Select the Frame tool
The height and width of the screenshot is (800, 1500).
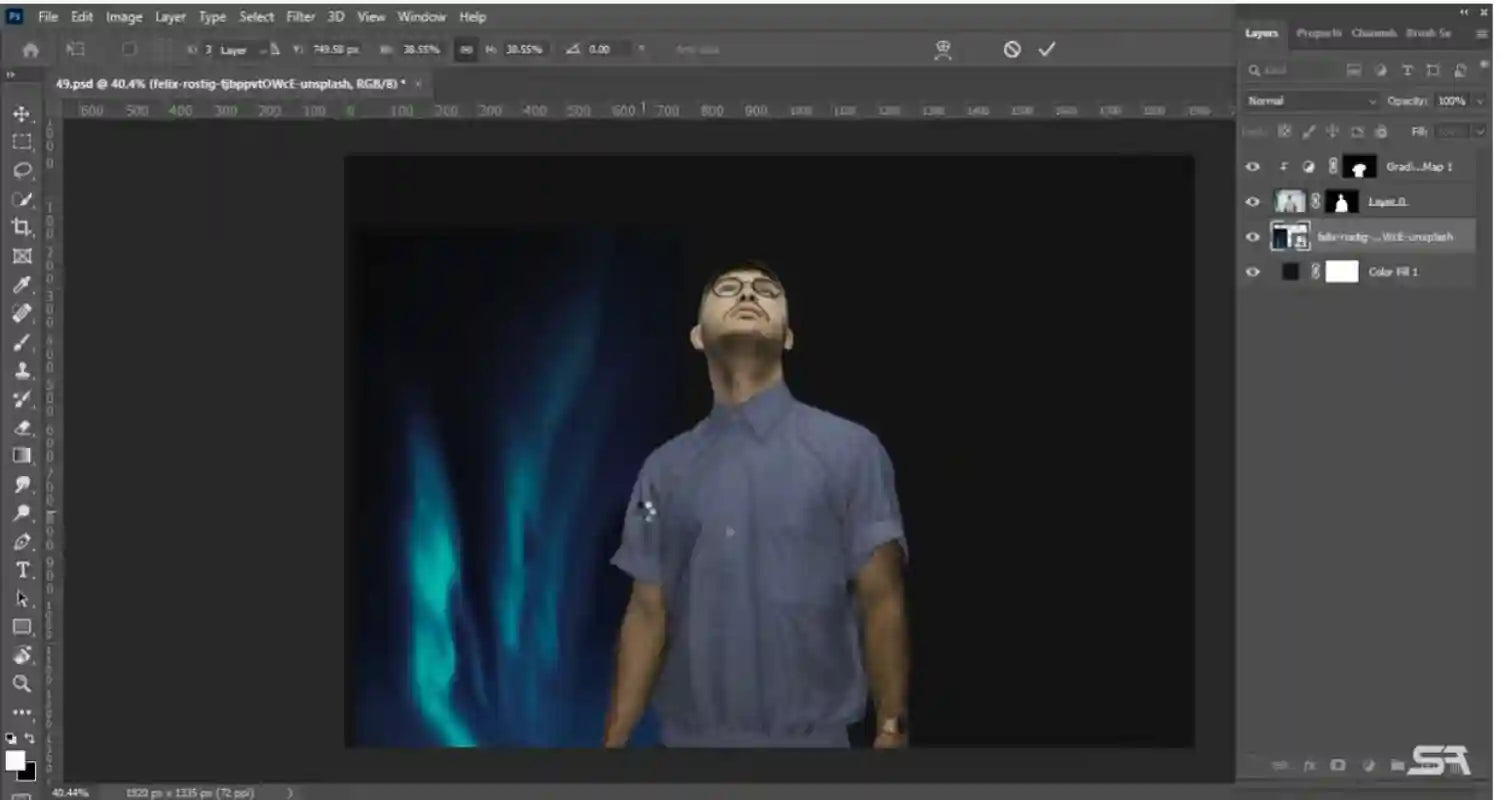(x=21, y=256)
